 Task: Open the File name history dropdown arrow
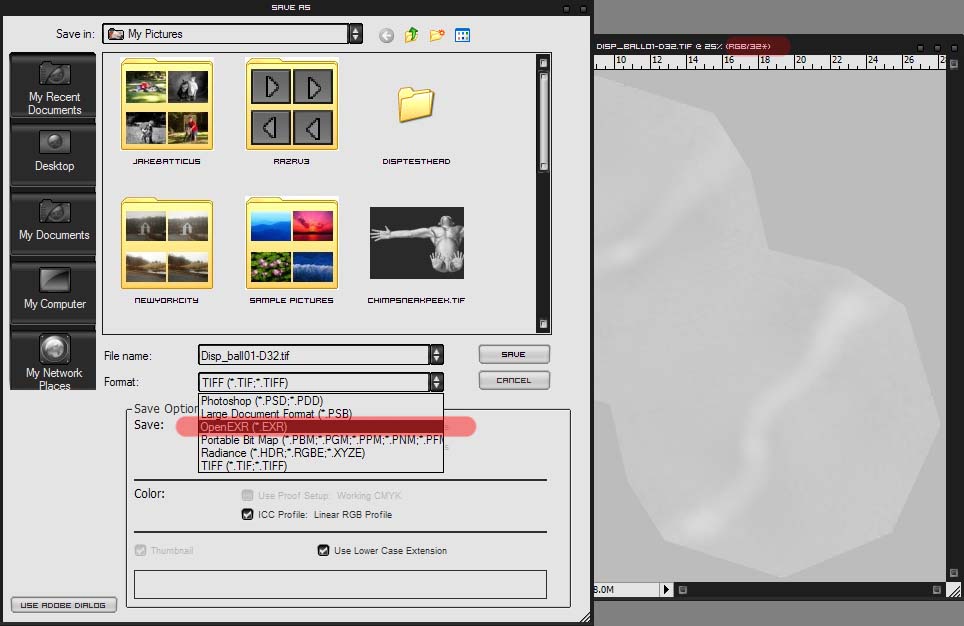pos(436,355)
